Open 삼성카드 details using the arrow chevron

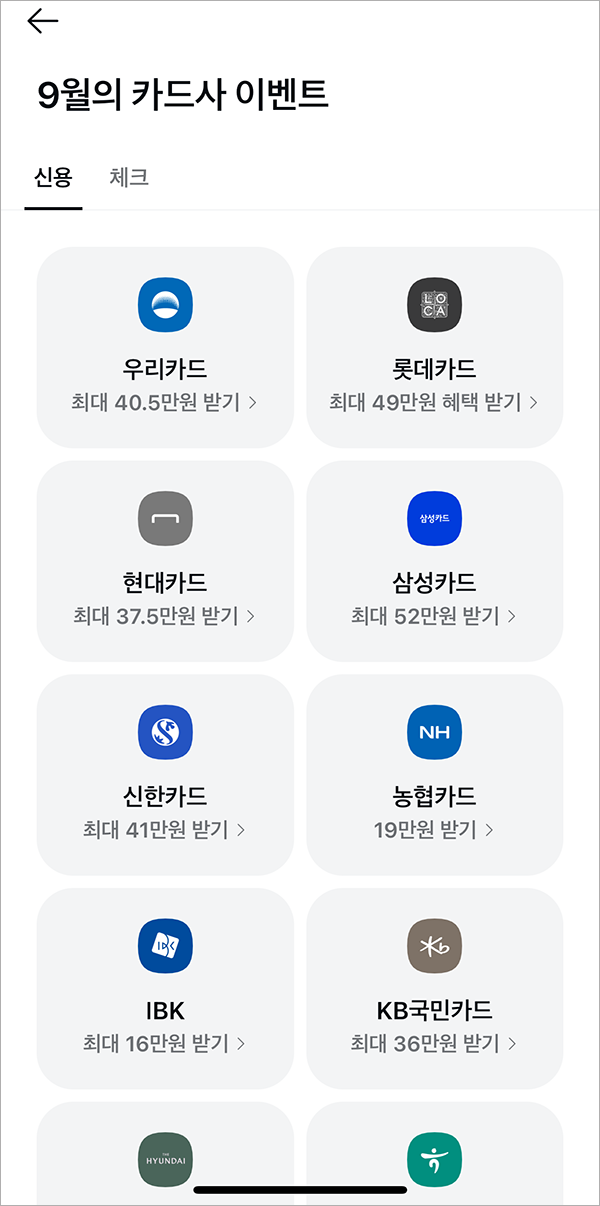(x=511, y=616)
